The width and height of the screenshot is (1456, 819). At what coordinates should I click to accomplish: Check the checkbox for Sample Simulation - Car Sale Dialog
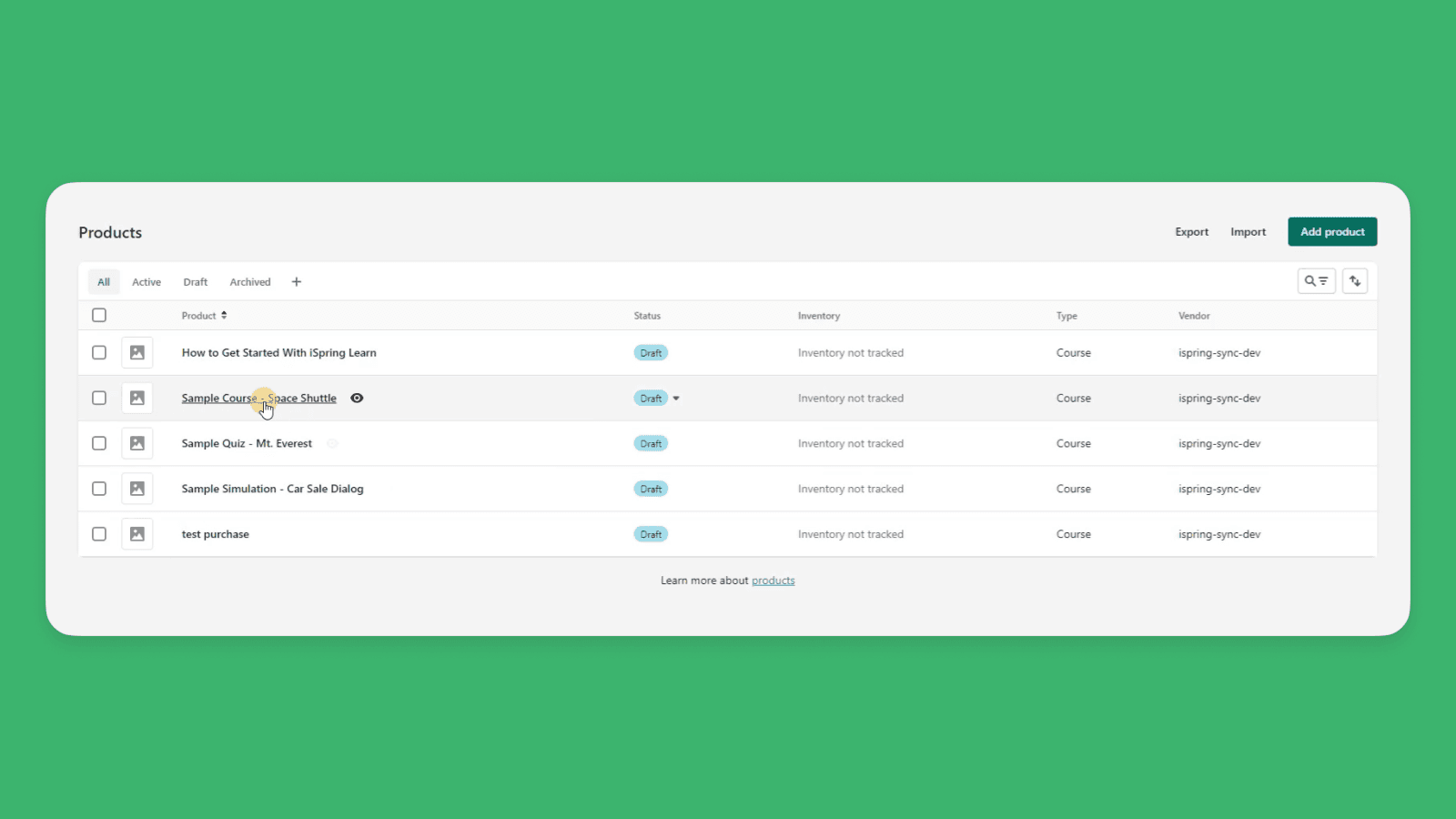pos(99,489)
